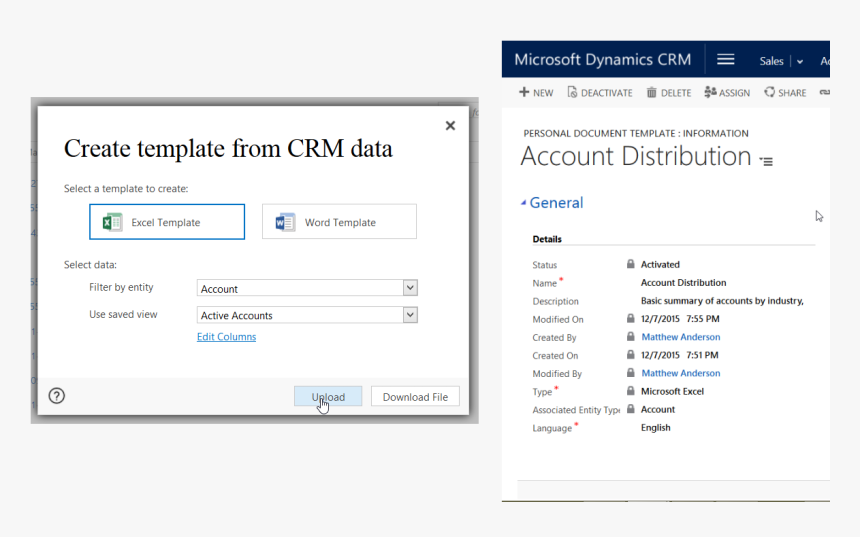Click the Name field value Account Distribution

(x=683, y=282)
